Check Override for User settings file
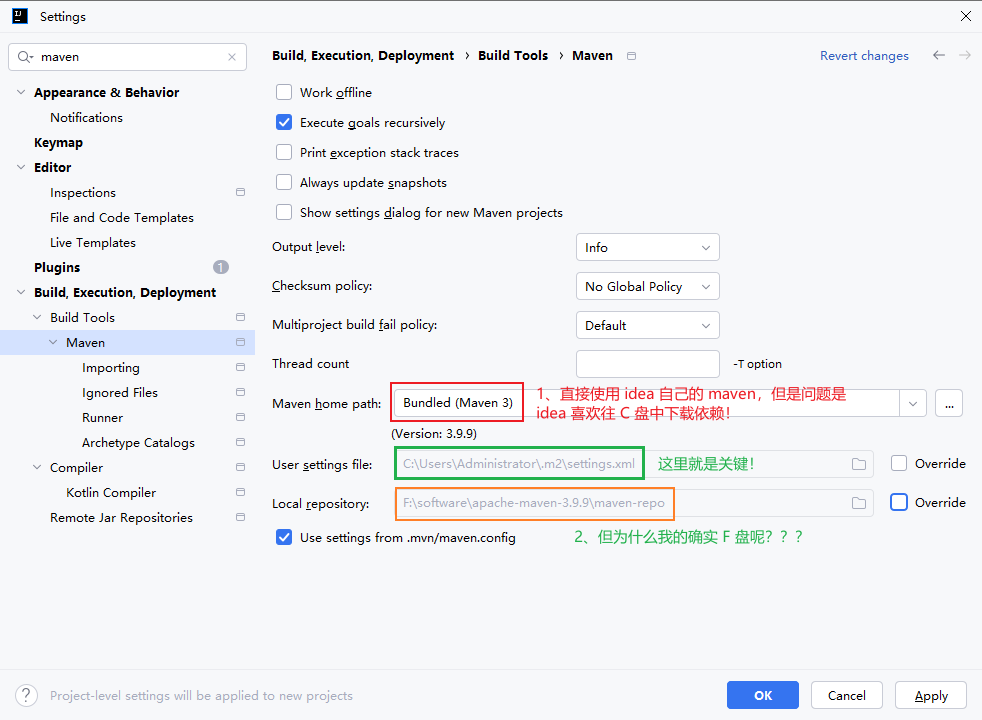The height and width of the screenshot is (720, 982). tap(899, 463)
